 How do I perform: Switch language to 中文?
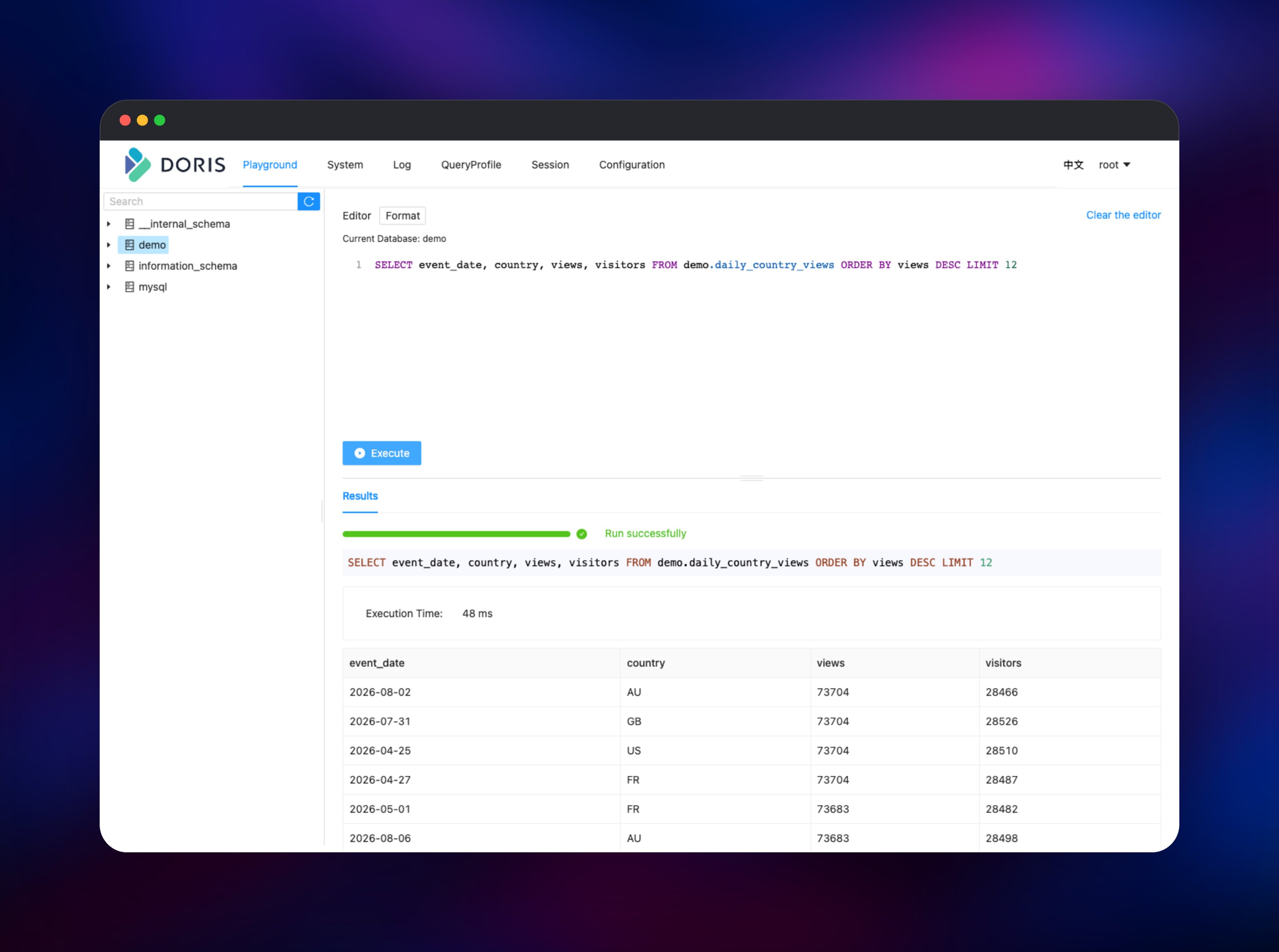1073,165
